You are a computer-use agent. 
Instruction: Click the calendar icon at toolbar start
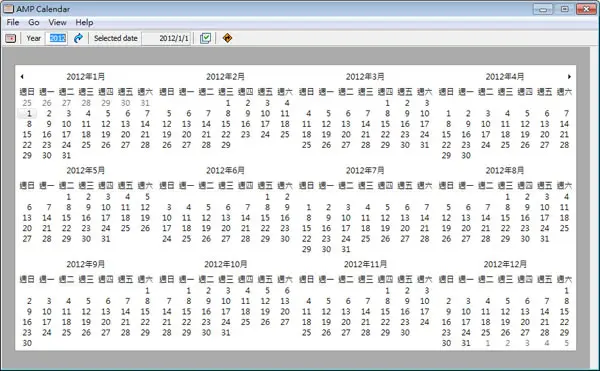(10, 38)
